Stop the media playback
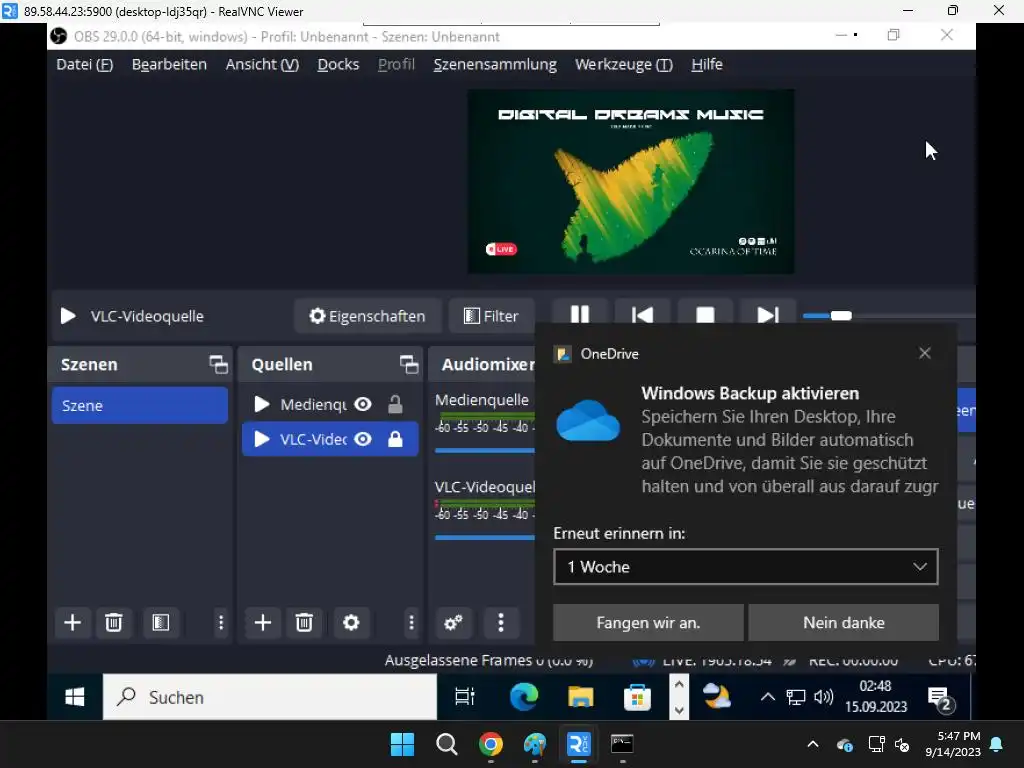This screenshot has height=768, width=1024. coord(705,315)
